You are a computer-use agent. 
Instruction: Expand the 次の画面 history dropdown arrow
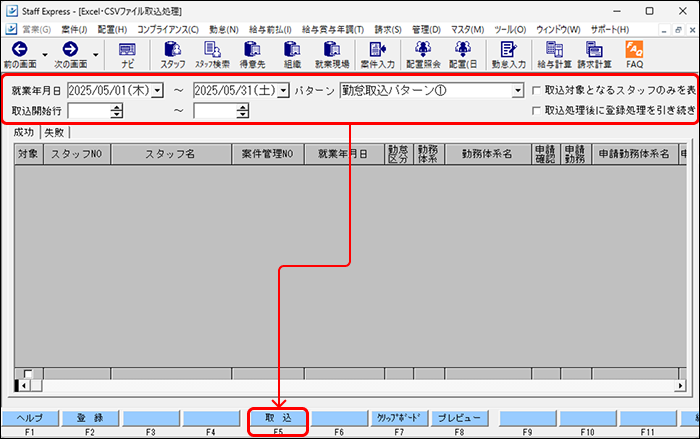pos(96,55)
